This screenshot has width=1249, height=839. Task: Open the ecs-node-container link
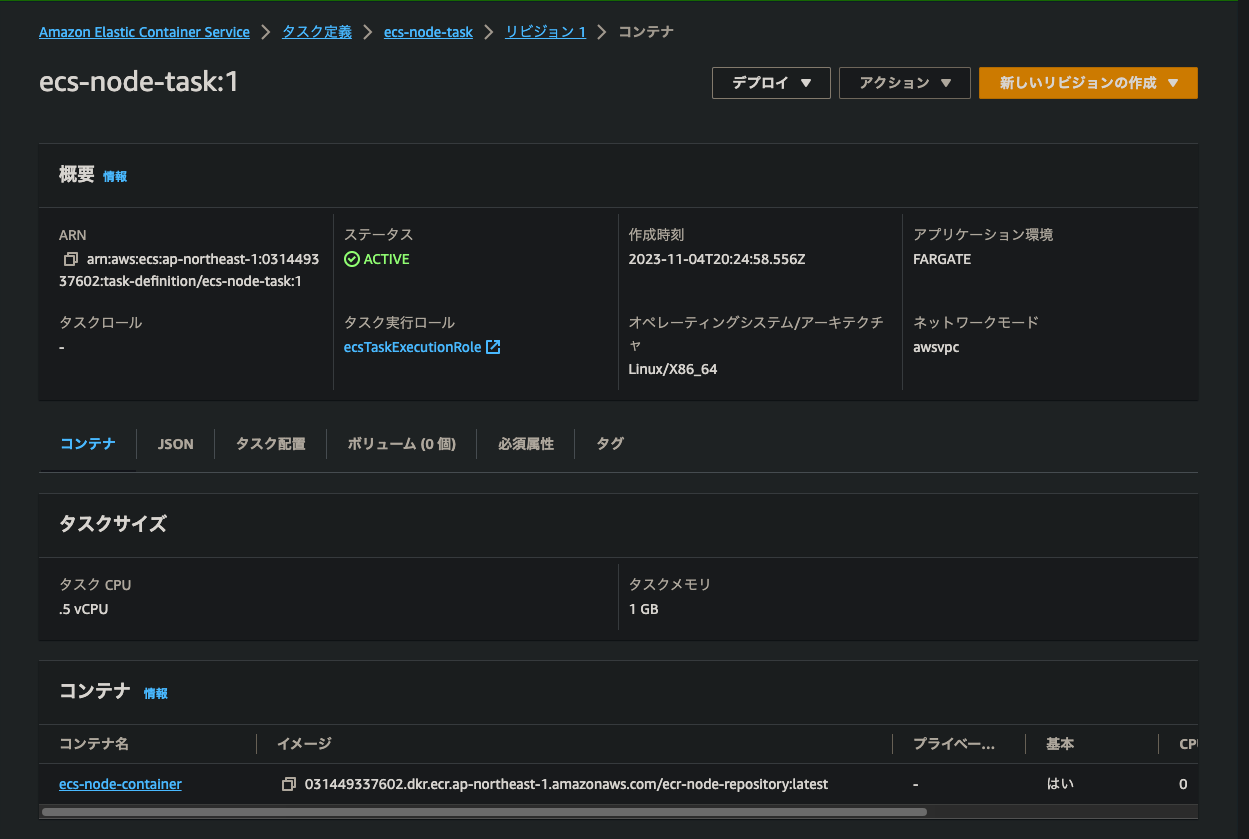click(120, 784)
